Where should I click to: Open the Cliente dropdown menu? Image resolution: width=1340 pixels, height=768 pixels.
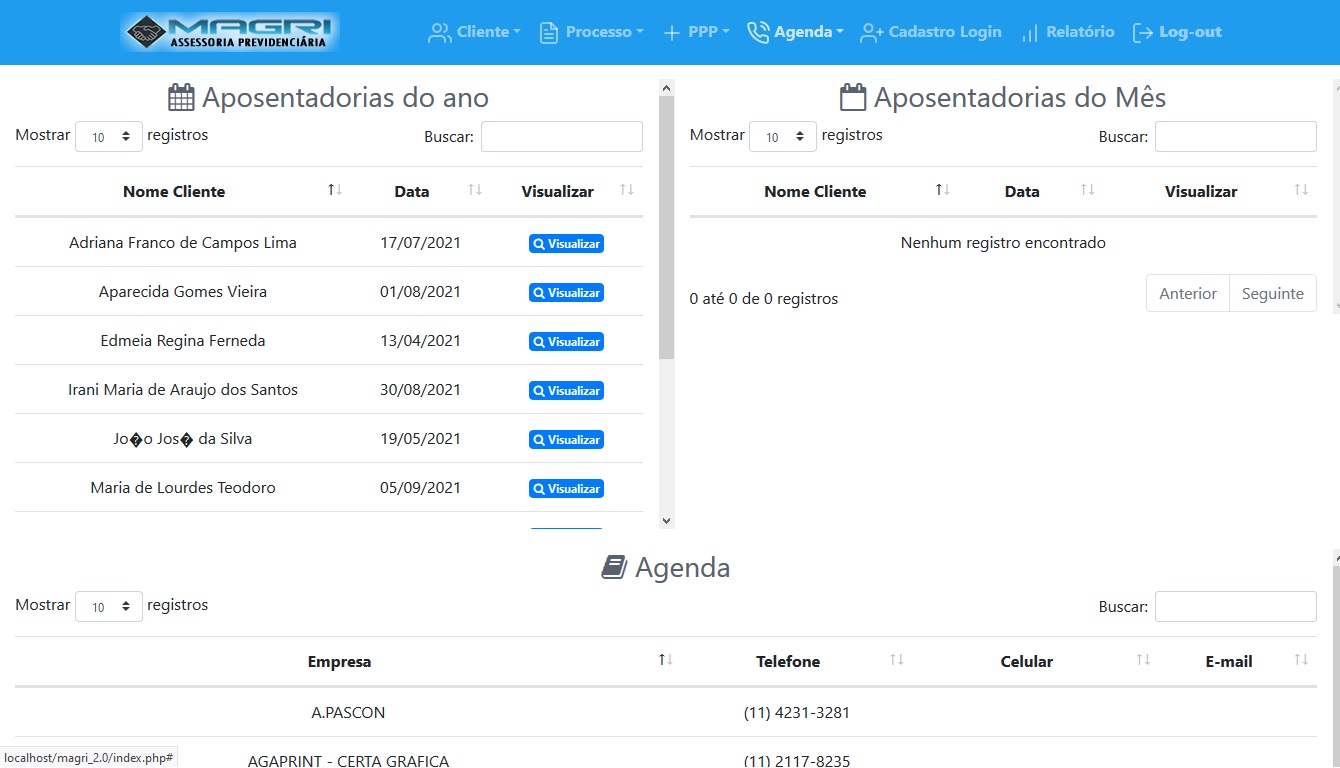coord(474,32)
